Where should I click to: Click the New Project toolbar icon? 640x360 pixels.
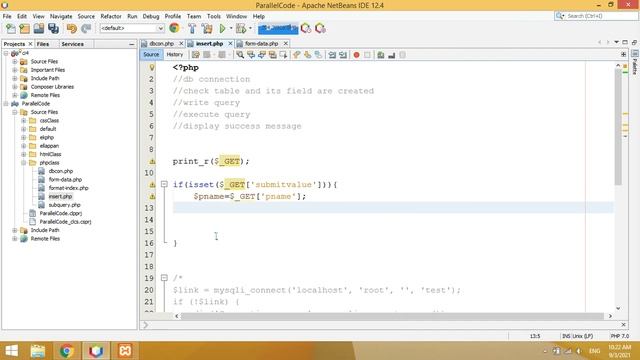point(24,28)
